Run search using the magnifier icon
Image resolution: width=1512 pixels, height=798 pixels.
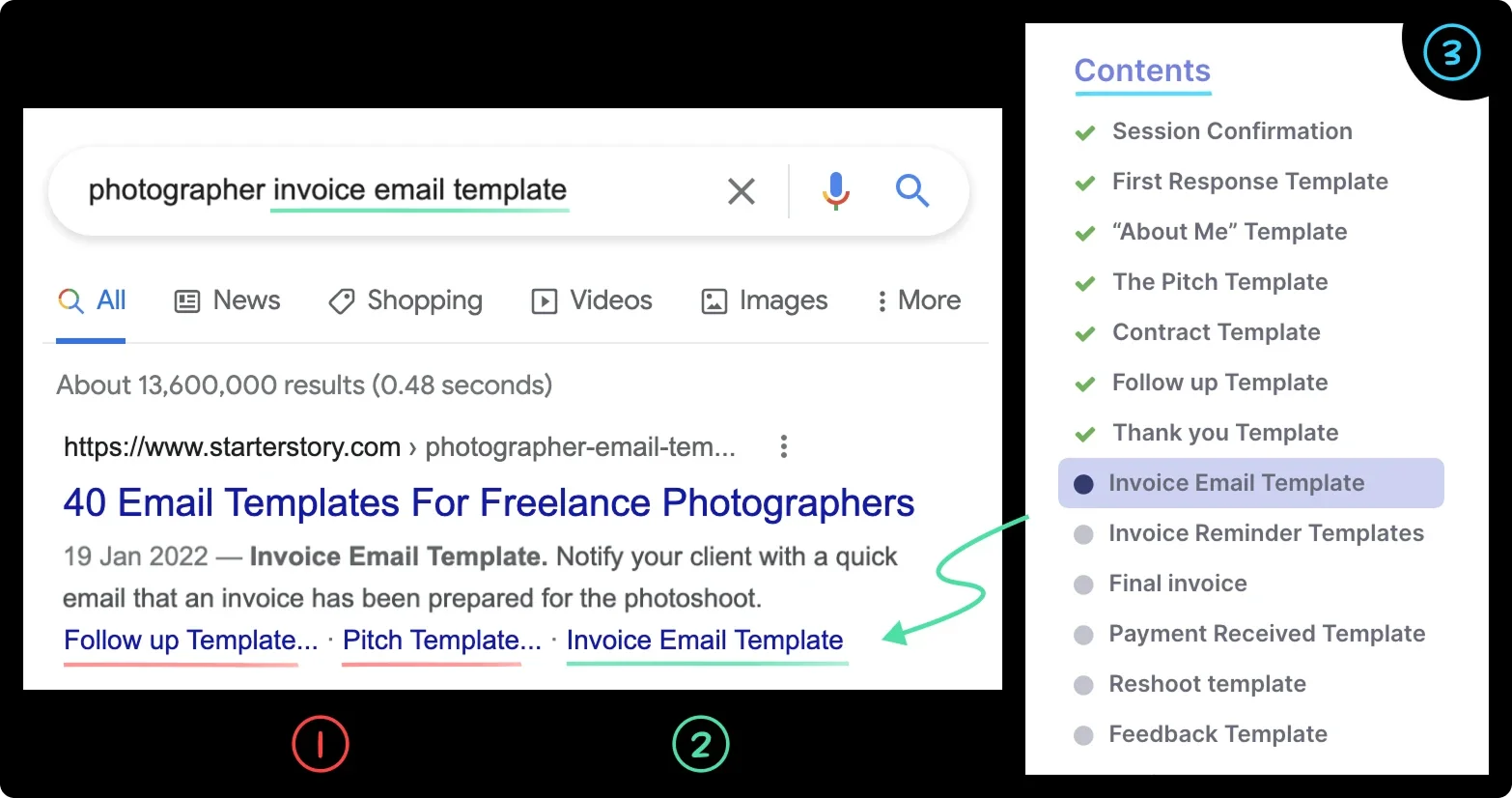pyautogui.click(x=911, y=190)
